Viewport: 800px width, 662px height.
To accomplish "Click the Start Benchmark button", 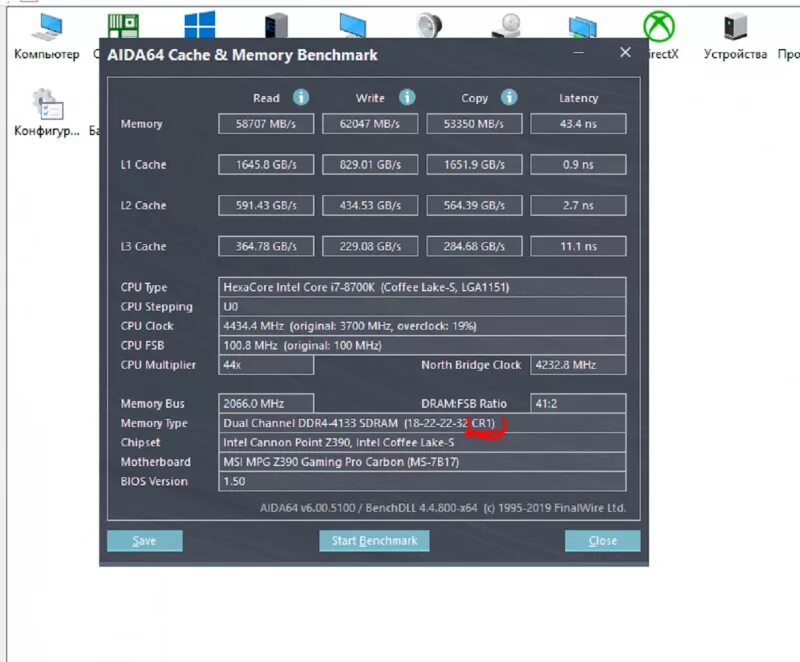I will pos(374,541).
